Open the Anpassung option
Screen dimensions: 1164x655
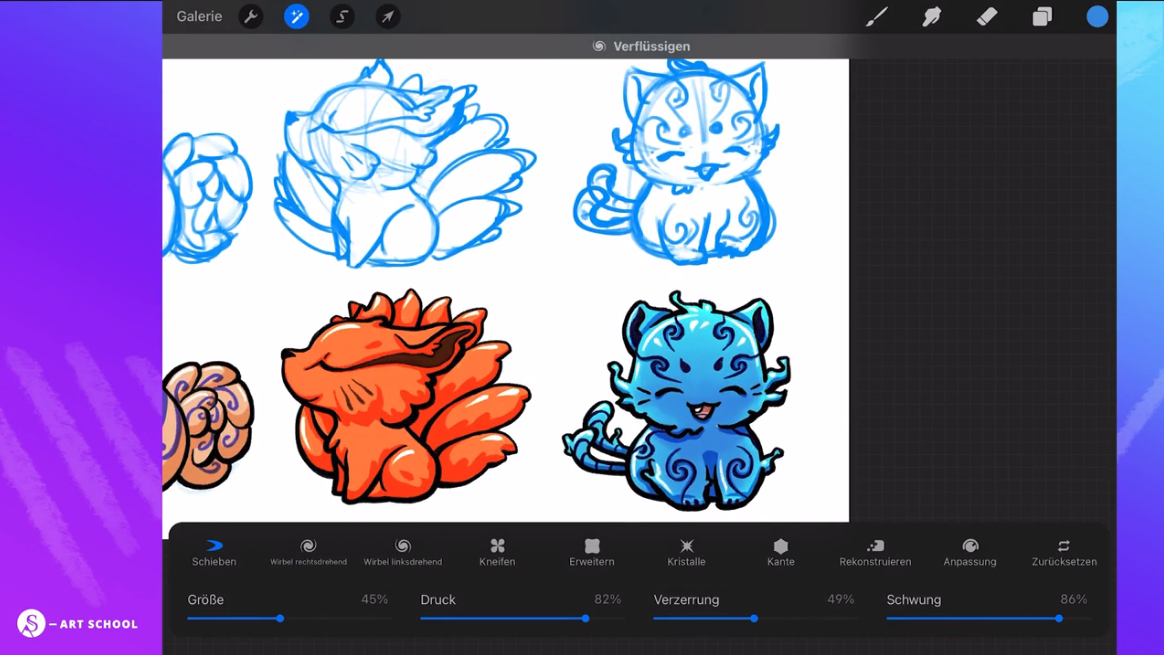coord(970,553)
